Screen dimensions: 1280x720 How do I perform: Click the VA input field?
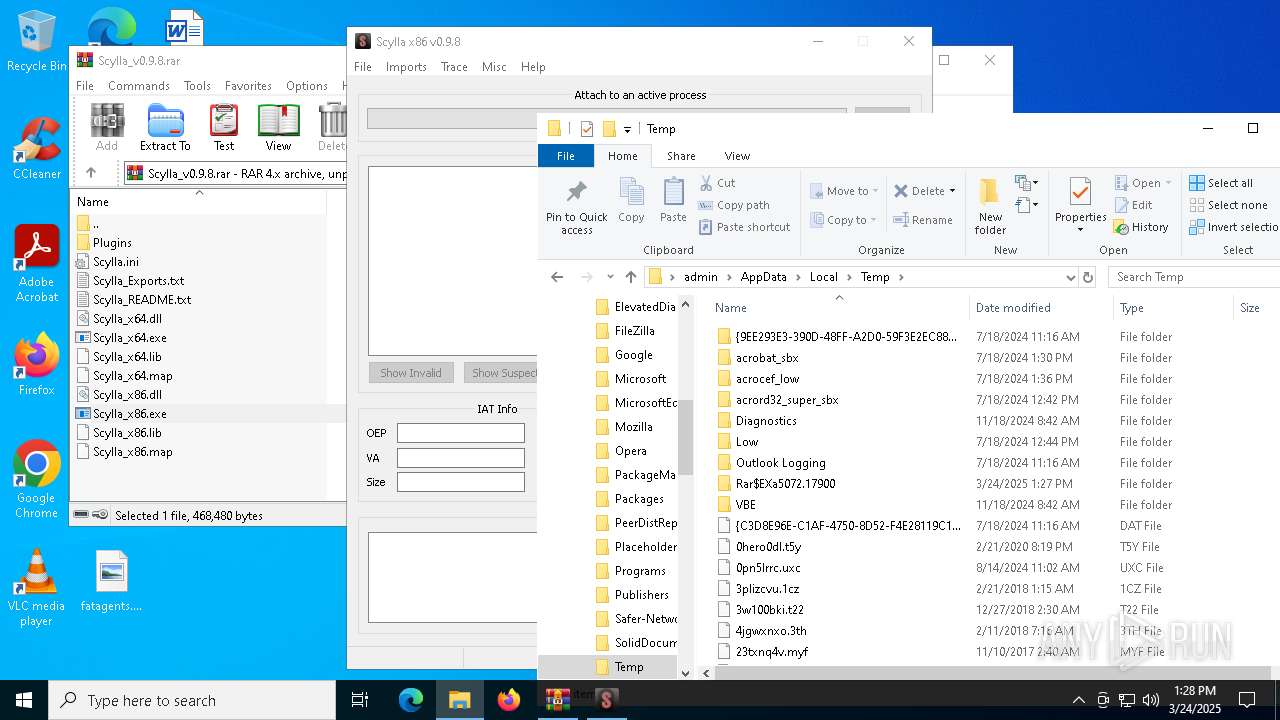461,457
